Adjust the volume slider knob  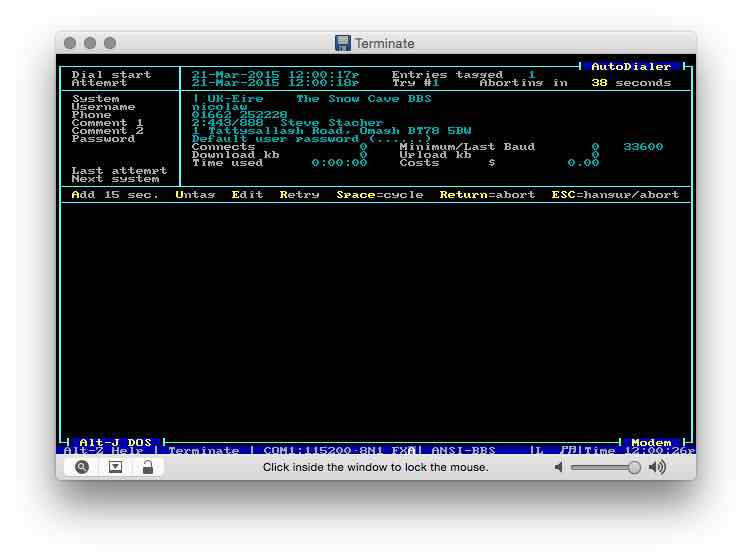click(x=634, y=467)
